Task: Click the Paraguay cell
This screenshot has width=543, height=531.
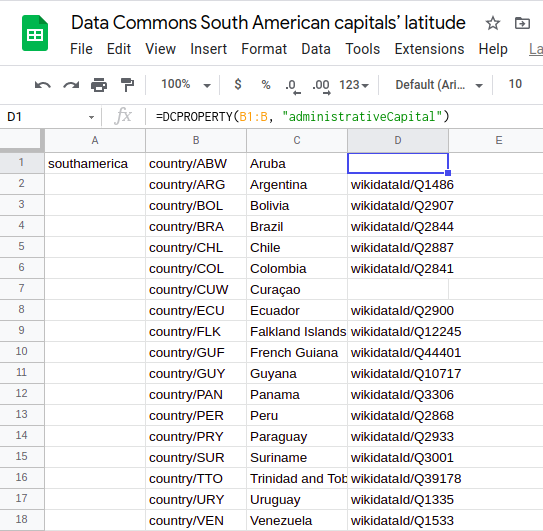Action: click(297, 436)
